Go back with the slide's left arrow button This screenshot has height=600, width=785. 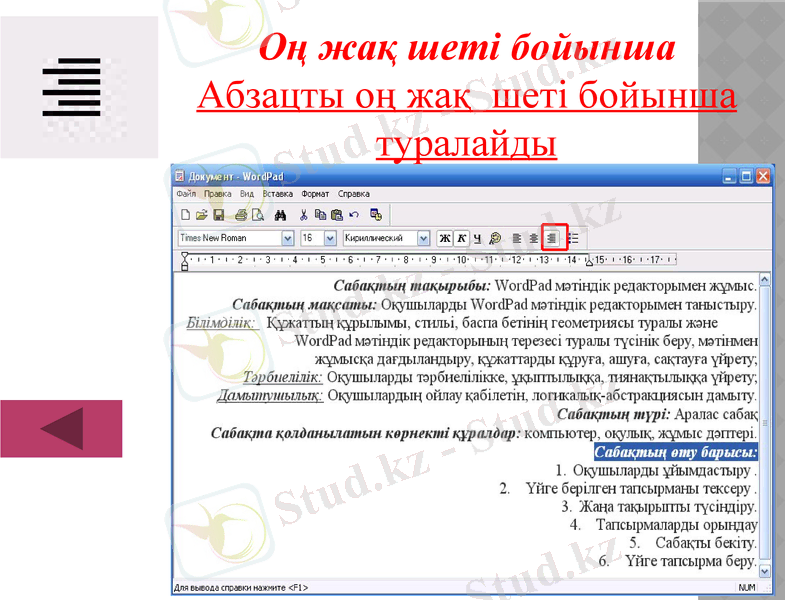(61, 429)
